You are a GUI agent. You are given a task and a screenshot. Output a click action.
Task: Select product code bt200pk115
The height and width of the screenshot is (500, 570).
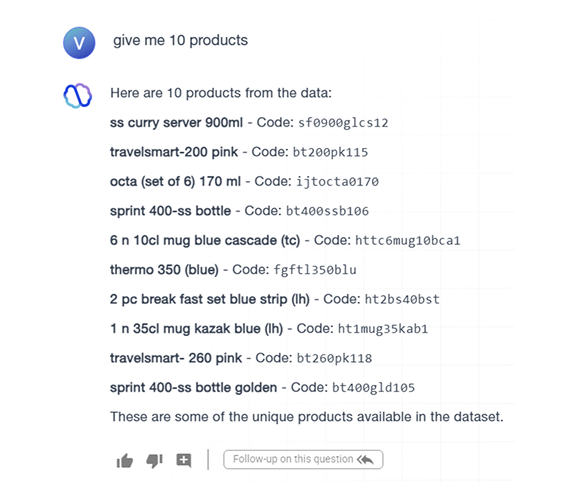coord(330,152)
